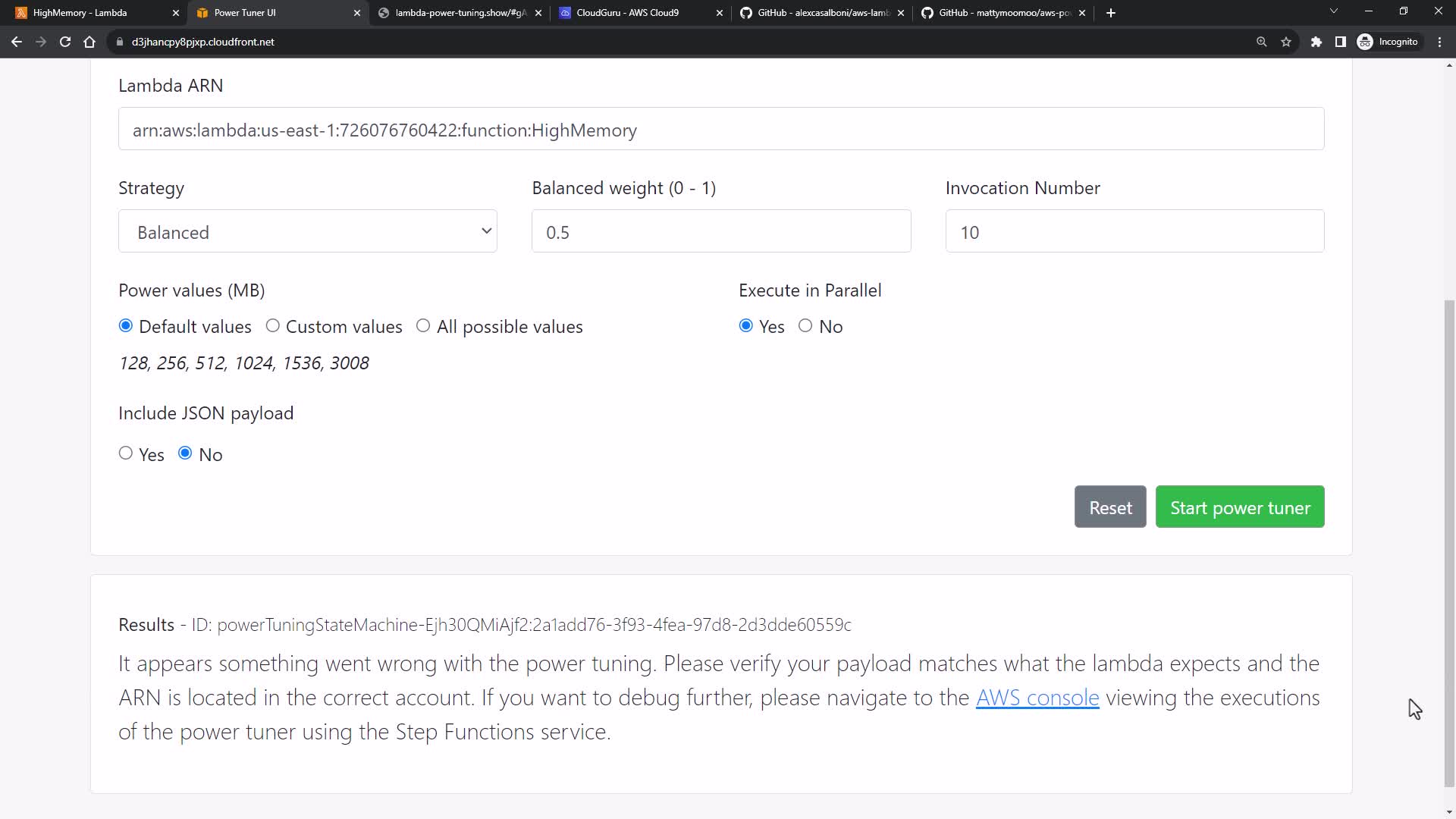Open the Strategy Balanced dropdown
Screen dimensions: 1456x819
click(x=308, y=231)
